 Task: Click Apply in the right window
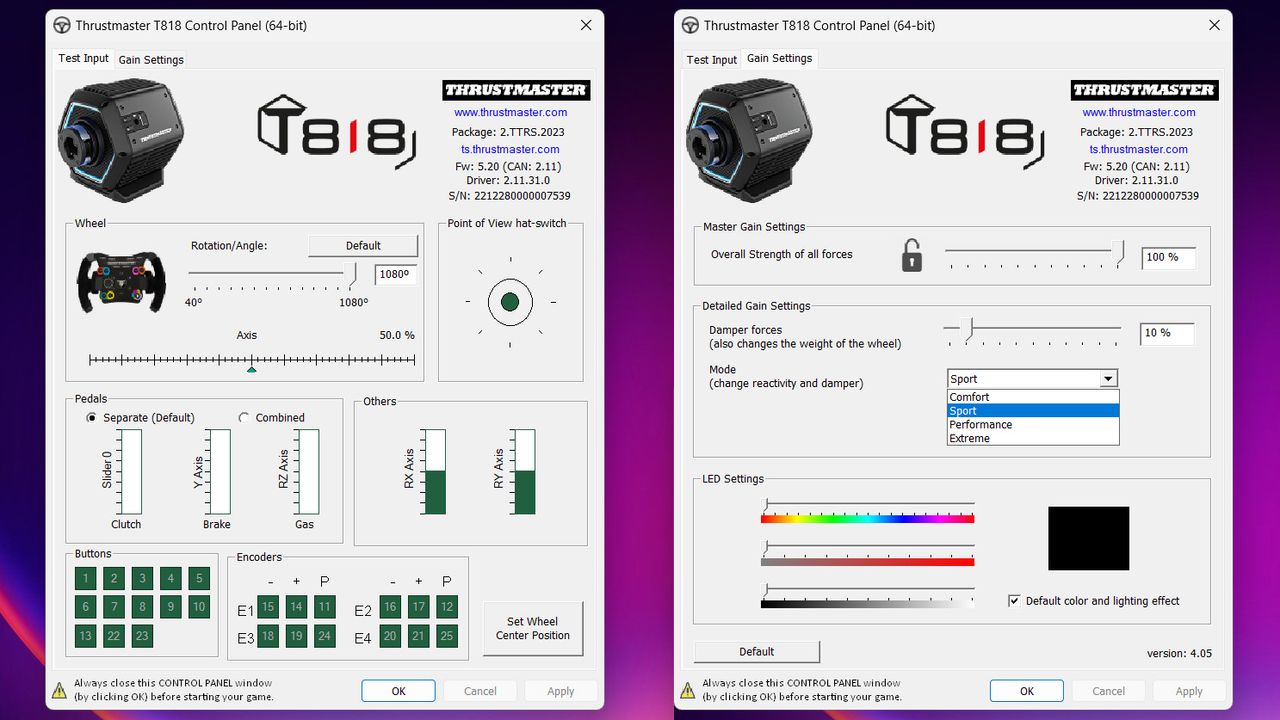click(x=1189, y=691)
